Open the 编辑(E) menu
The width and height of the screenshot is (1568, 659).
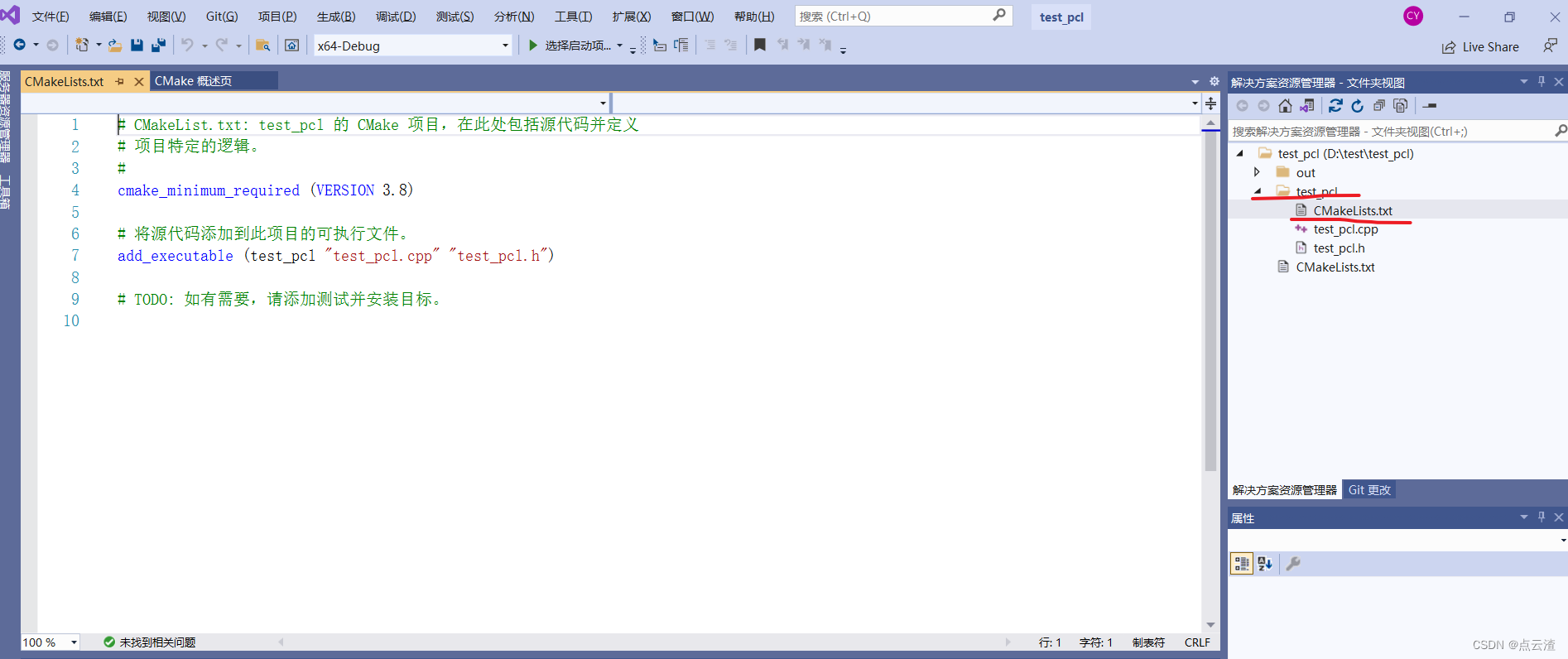point(108,17)
